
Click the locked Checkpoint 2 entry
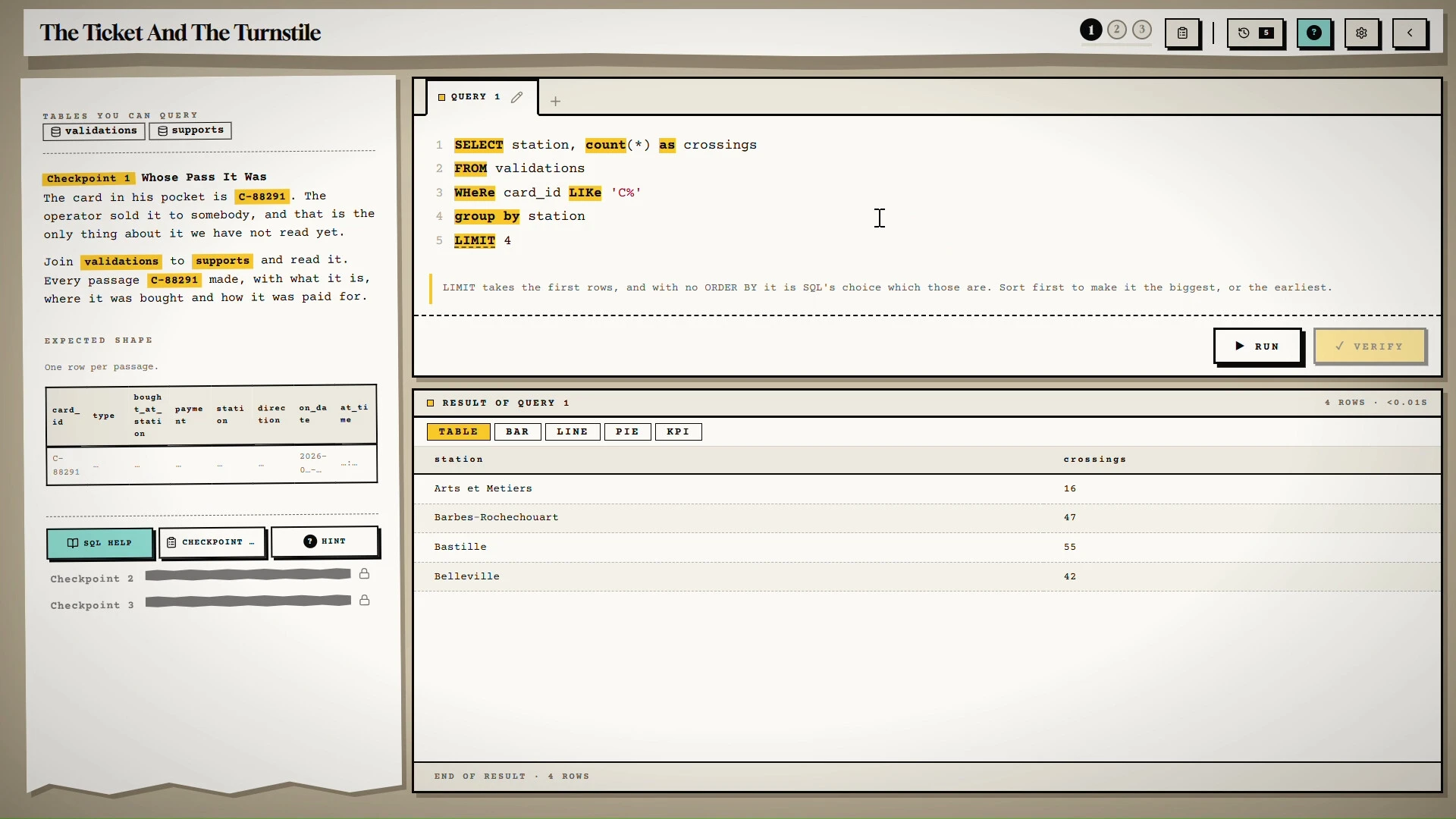click(210, 576)
